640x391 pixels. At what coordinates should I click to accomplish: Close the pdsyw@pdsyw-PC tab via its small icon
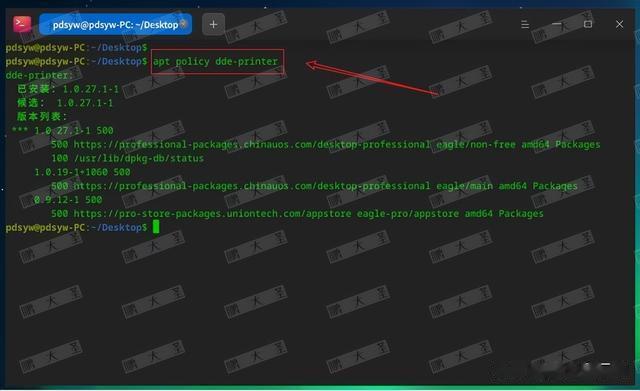[x=183, y=24]
